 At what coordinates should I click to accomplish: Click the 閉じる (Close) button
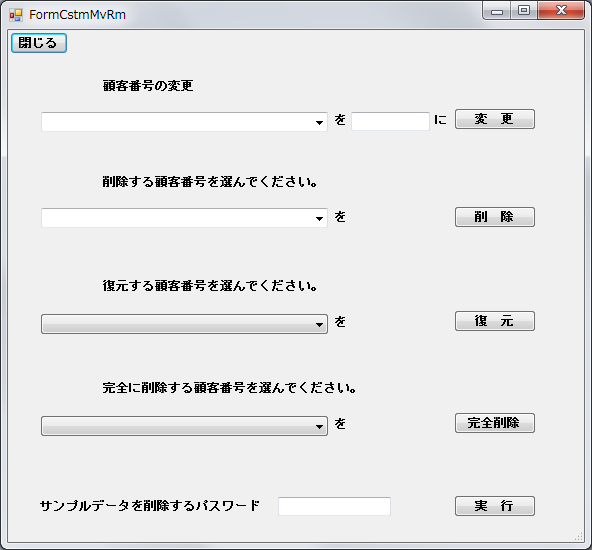[x=39, y=43]
